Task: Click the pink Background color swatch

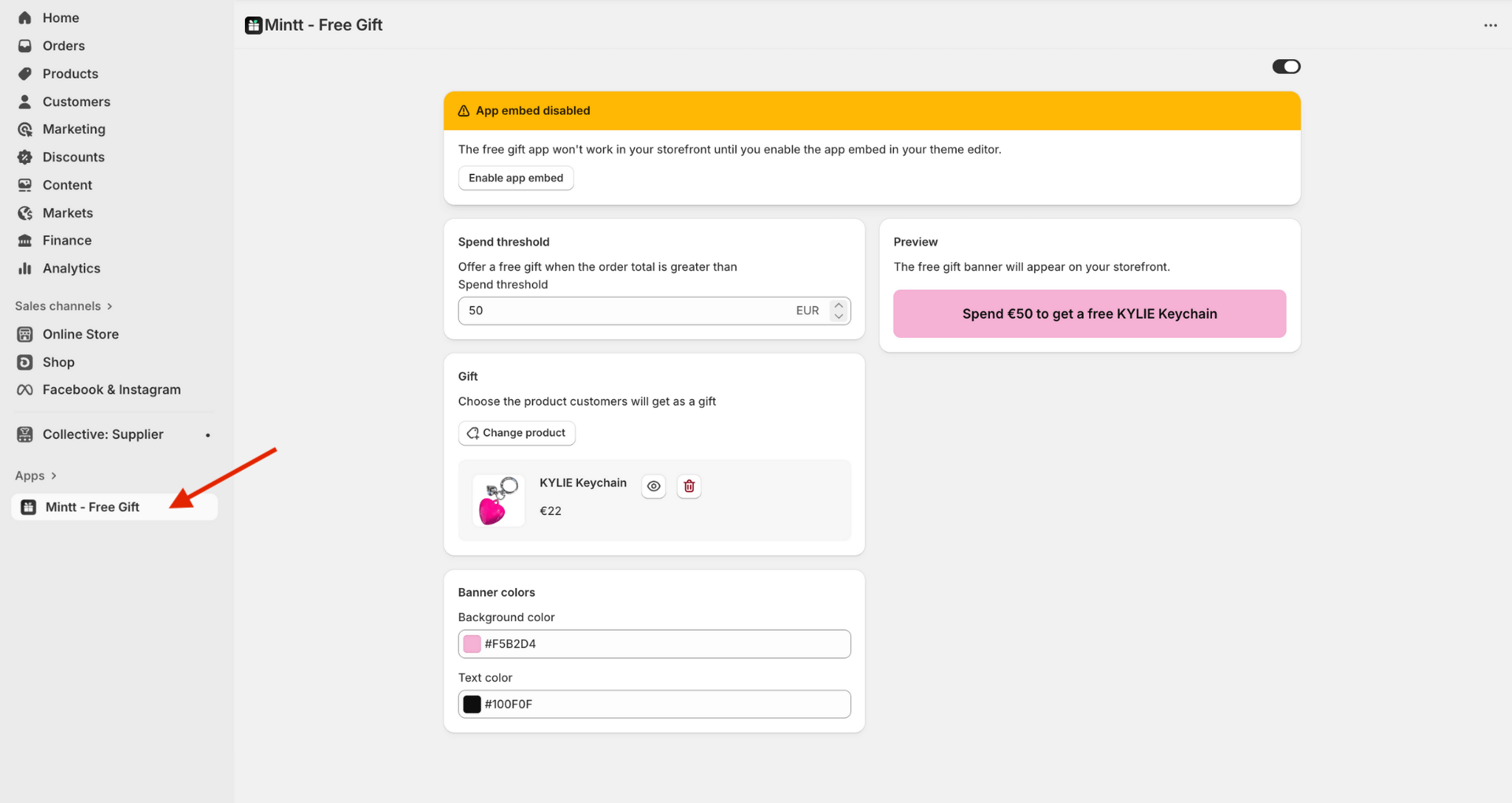Action: [x=472, y=643]
